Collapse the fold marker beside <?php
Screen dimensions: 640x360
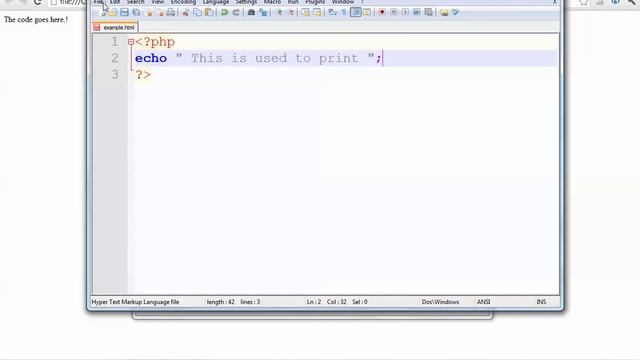(131, 42)
